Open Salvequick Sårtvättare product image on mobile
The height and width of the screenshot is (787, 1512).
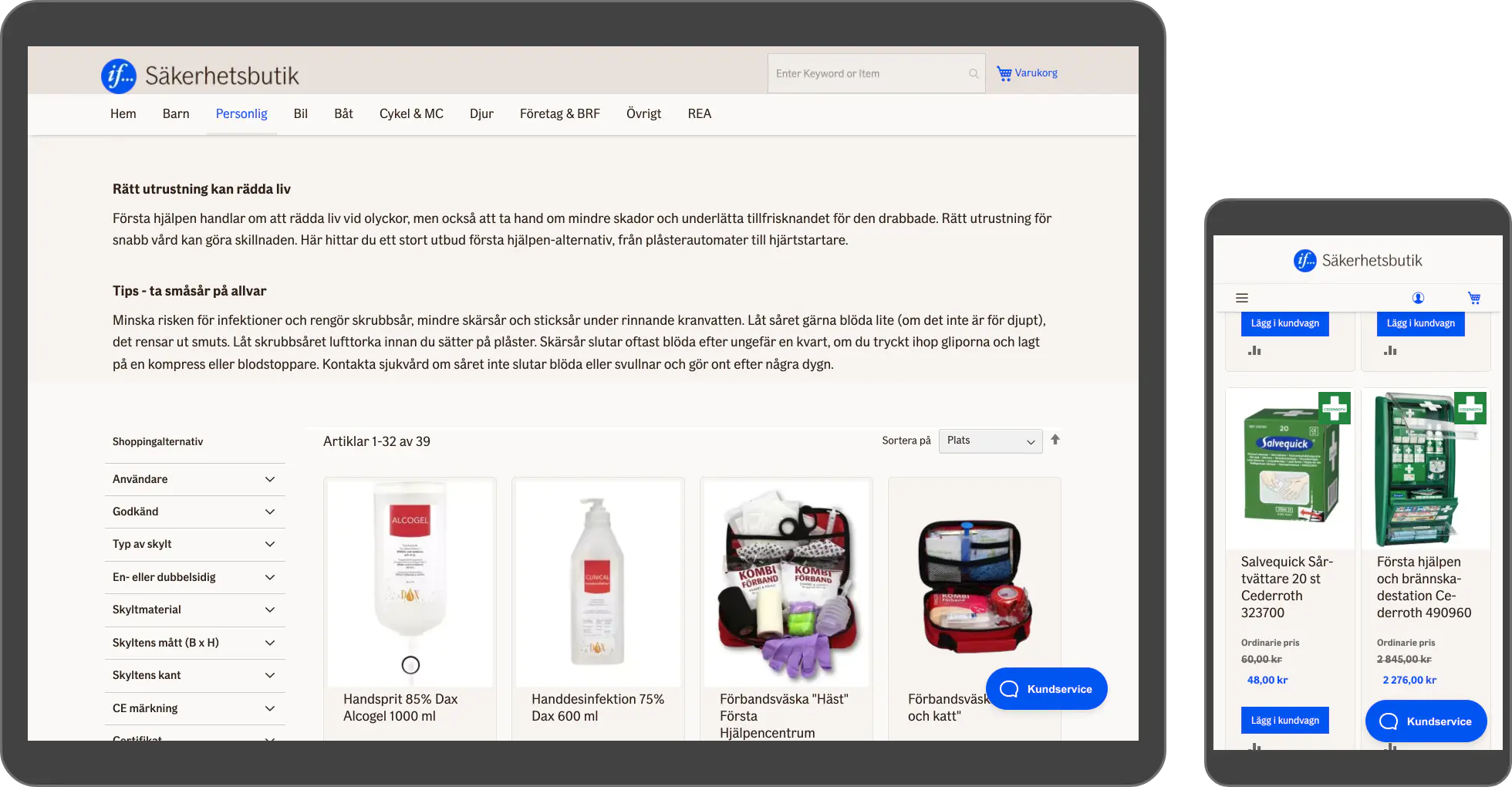pyautogui.click(x=1290, y=469)
